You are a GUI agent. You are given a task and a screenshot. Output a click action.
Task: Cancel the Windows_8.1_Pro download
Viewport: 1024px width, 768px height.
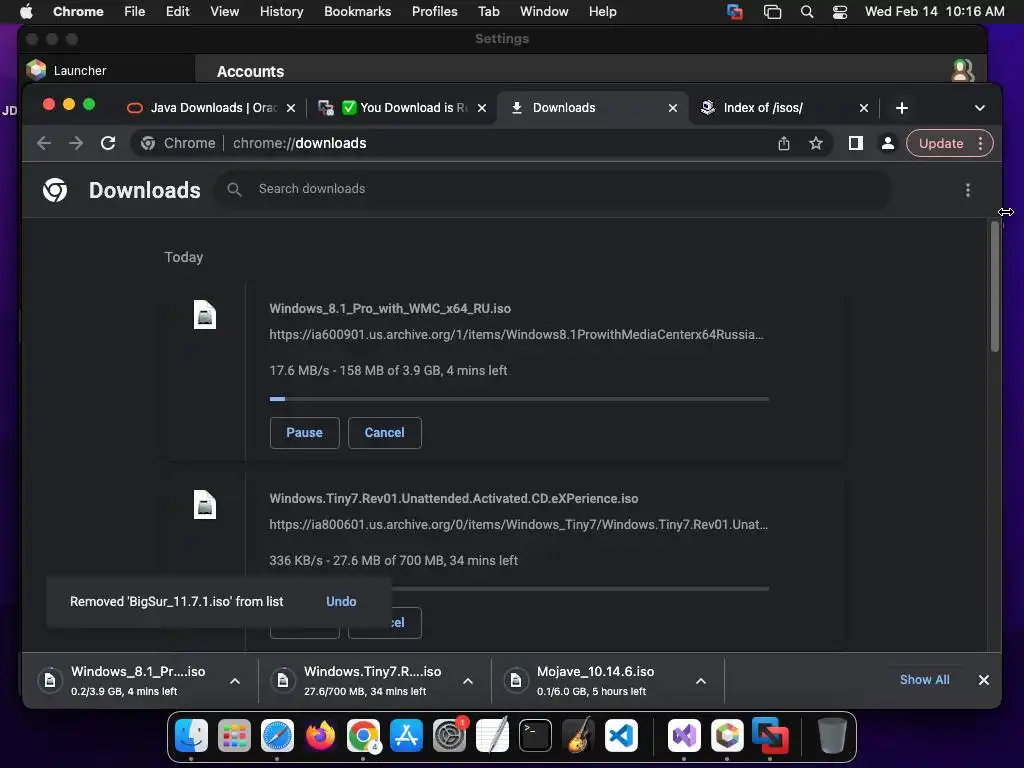(385, 432)
